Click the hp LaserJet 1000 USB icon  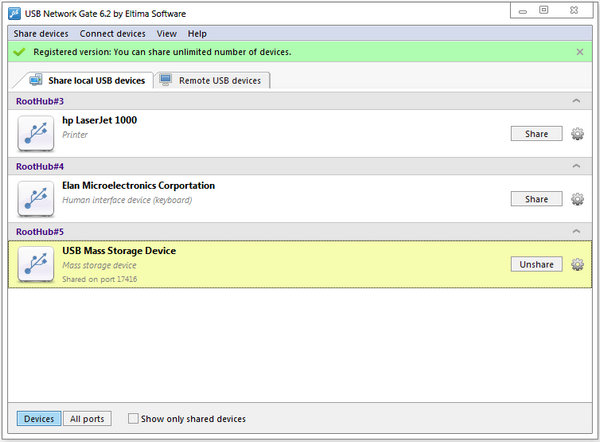click(x=35, y=133)
